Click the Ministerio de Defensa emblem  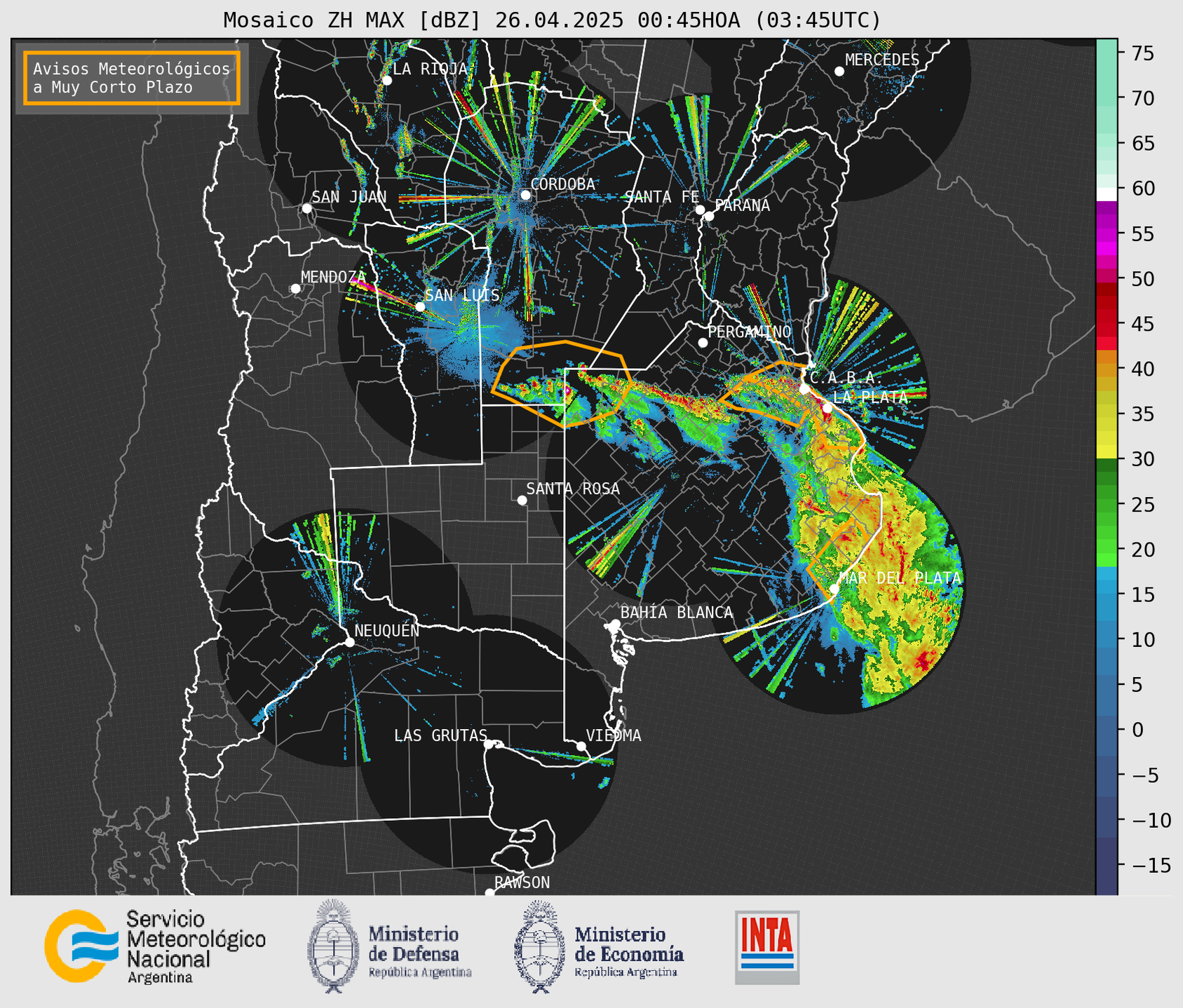pyautogui.click(x=333, y=946)
